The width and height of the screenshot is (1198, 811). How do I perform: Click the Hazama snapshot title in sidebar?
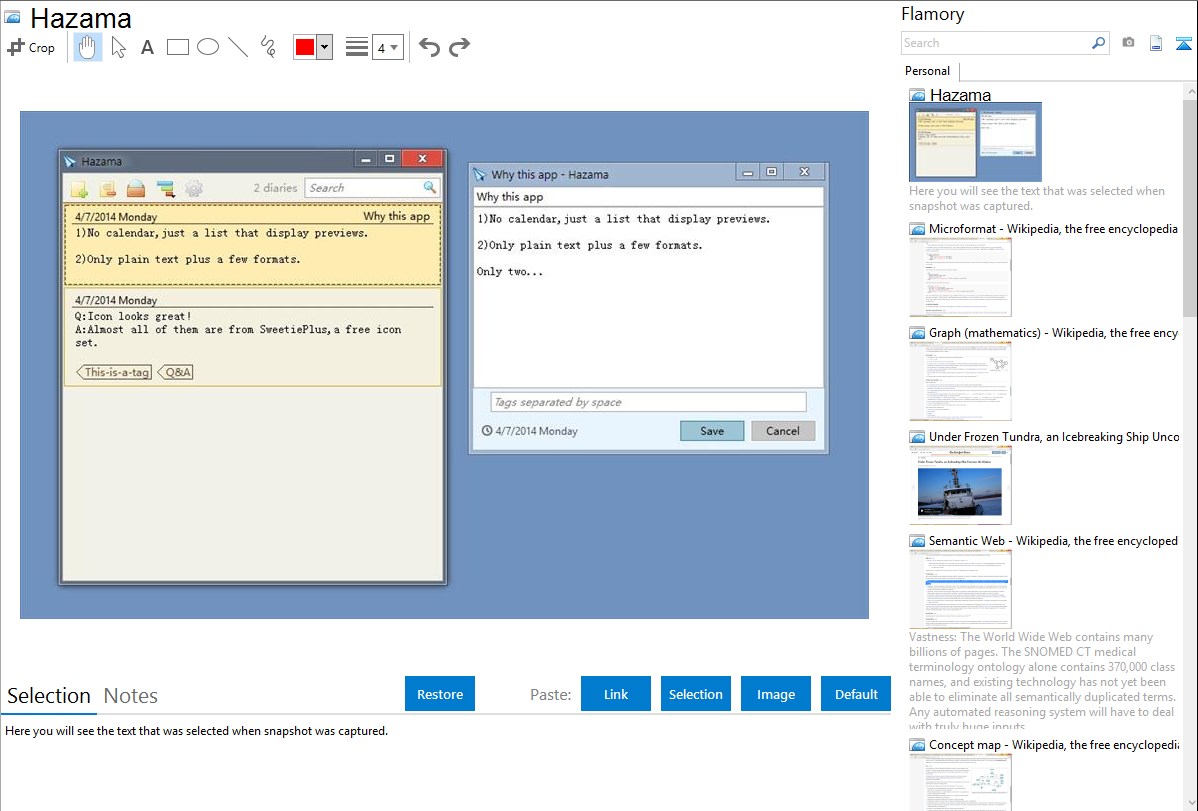[960, 95]
